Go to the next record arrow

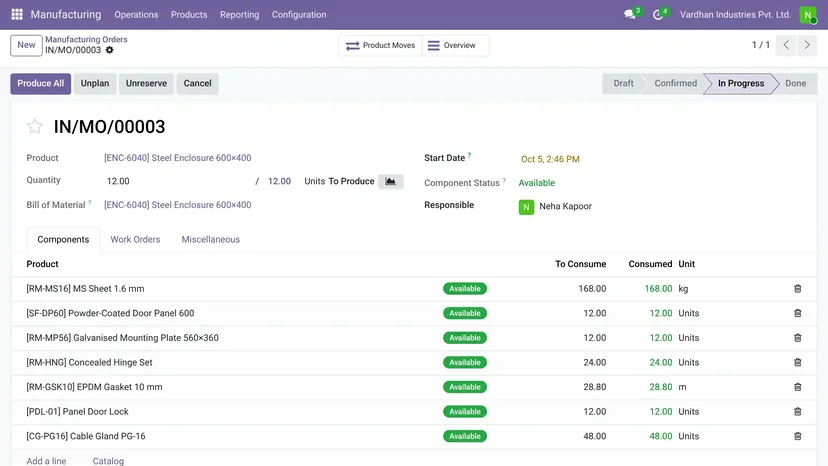pos(807,45)
